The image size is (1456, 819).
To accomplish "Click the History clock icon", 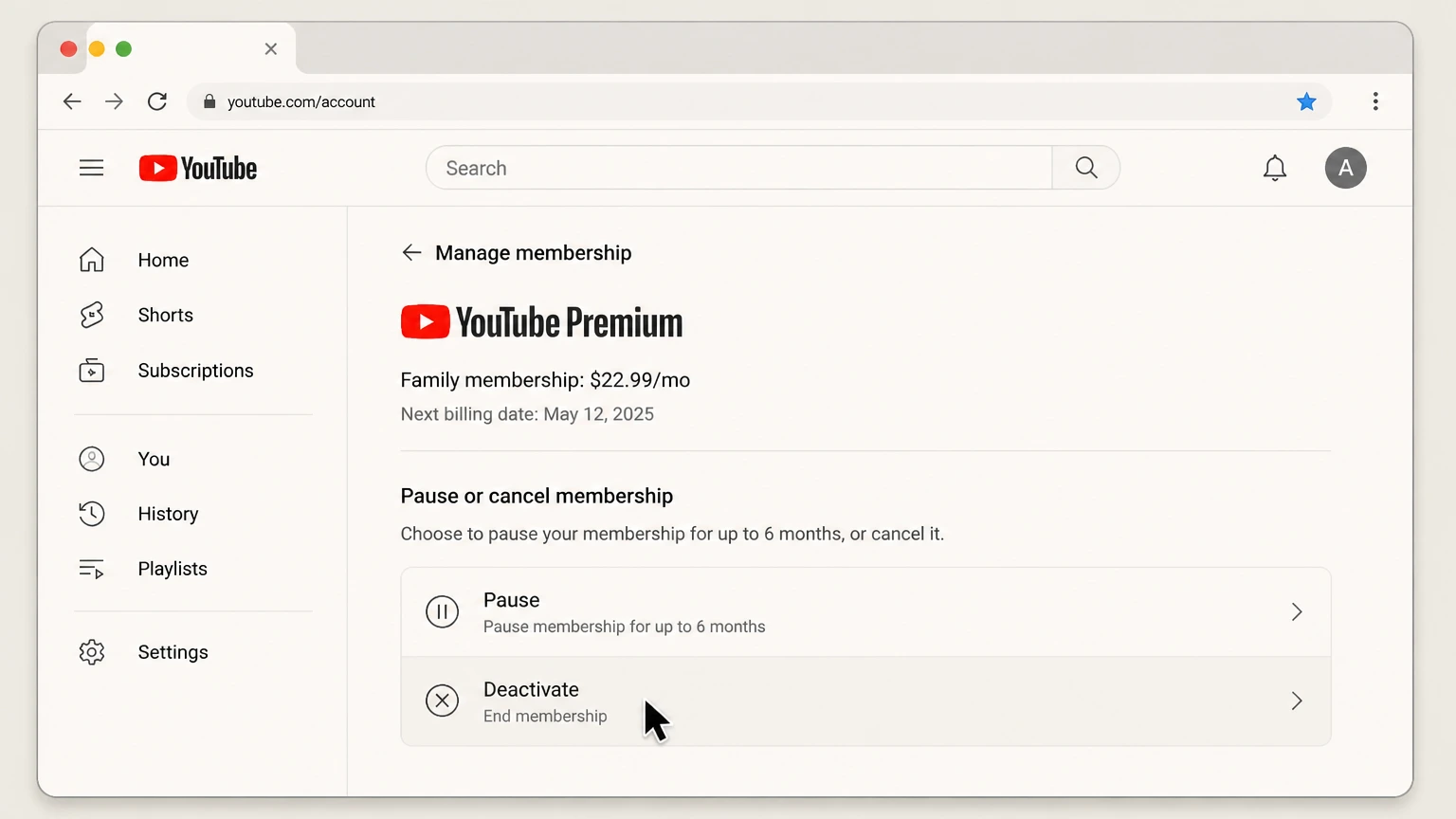I will click(x=92, y=514).
